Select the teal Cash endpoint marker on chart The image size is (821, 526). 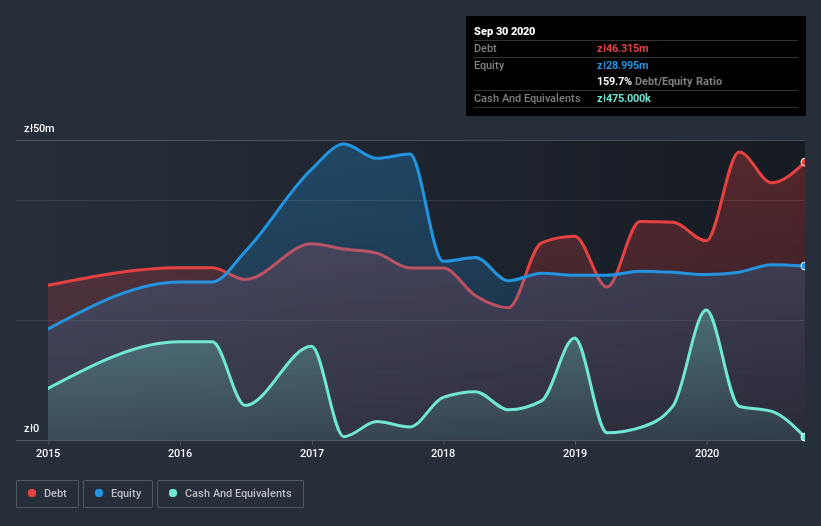[804, 437]
